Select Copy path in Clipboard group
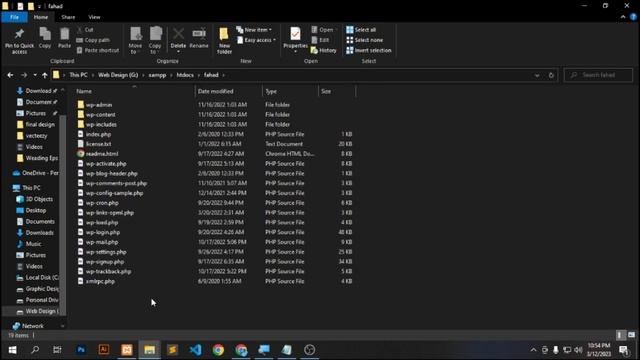 [x=93, y=40]
